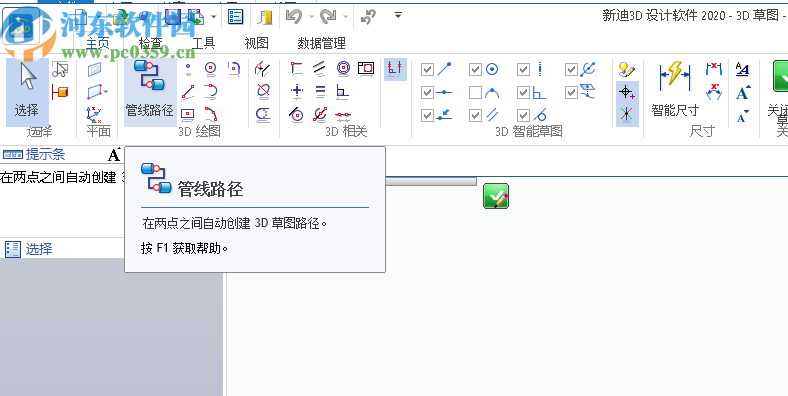Screen dimensions: 788x396
Task: Toggle the relationship handles display button
Action: point(395,69)
